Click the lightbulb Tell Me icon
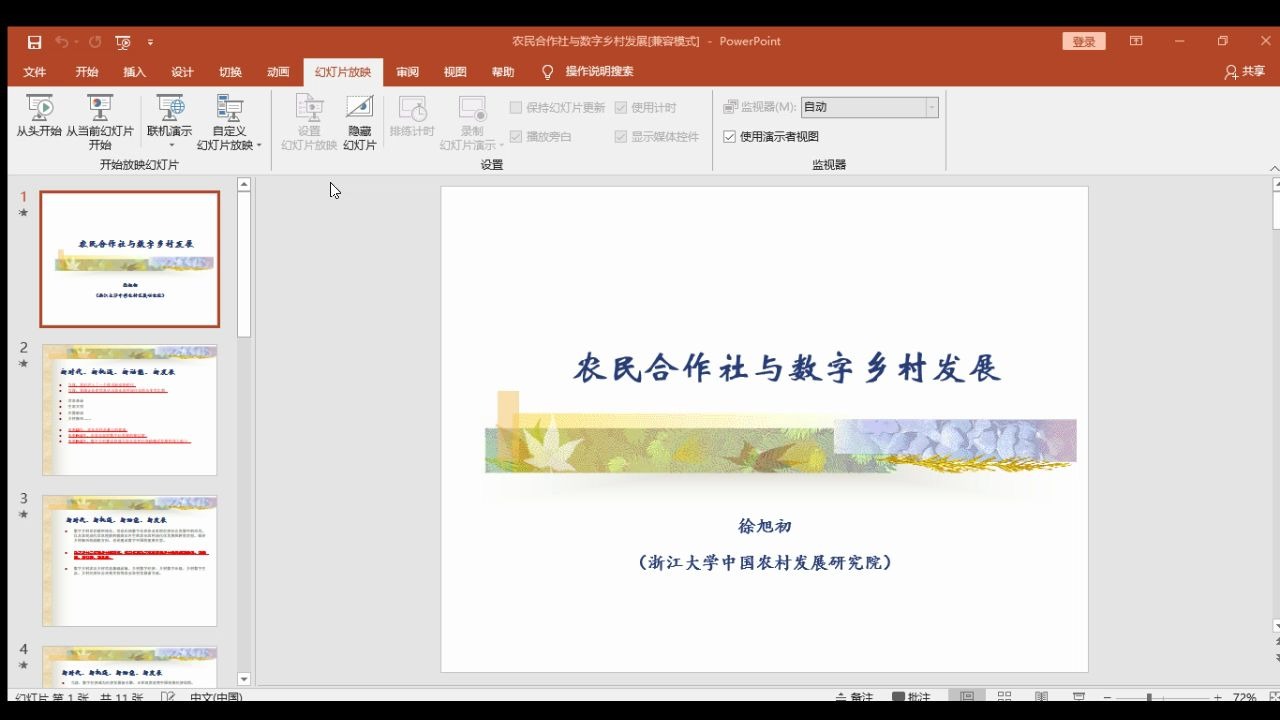The height and width of the screenshot is (720, 1280). click(547, 72)
